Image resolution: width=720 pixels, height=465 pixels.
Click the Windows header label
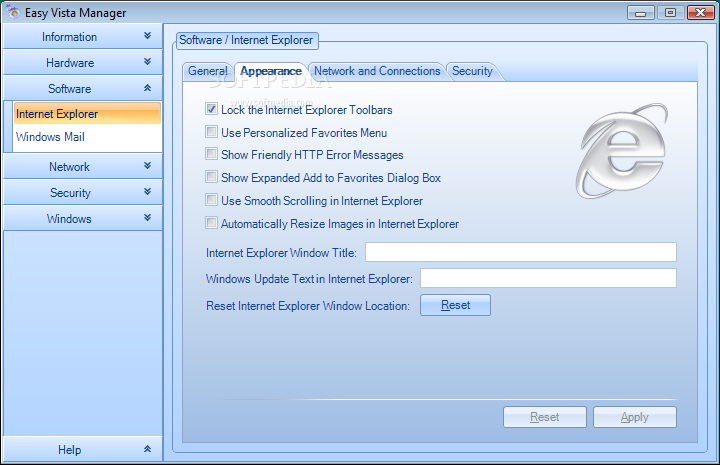pos(69,218)
